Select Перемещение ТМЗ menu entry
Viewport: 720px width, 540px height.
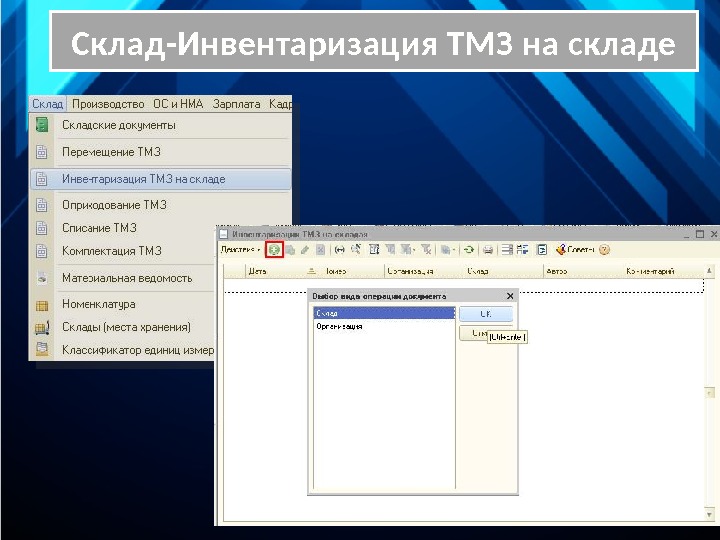click(161, 152)
